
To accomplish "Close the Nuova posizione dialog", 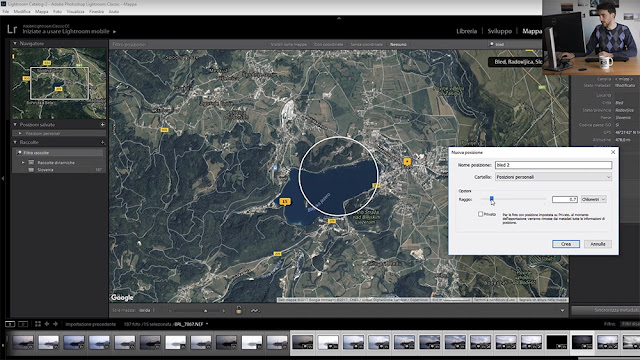I will [x=613, y=152].
